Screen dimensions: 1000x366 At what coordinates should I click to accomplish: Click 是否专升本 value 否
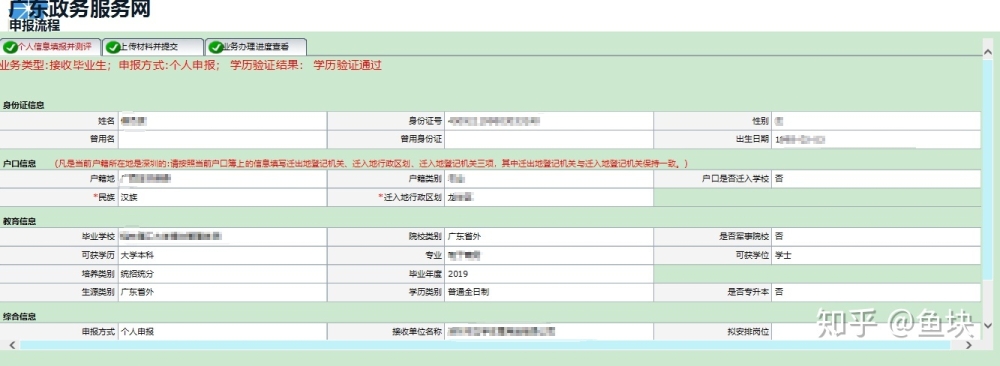(779, 293)
